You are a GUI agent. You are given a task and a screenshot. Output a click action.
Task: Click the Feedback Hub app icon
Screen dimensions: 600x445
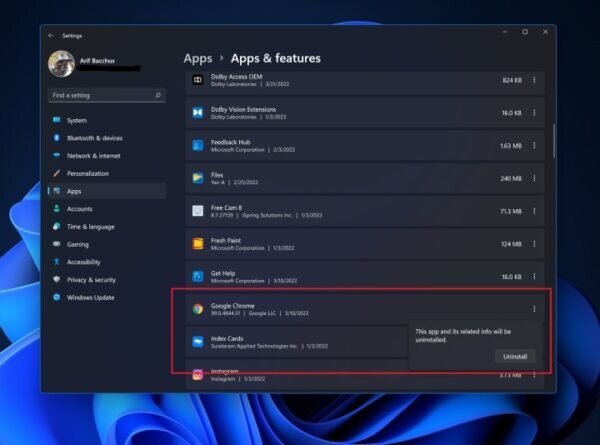click(x=198, y=145)
